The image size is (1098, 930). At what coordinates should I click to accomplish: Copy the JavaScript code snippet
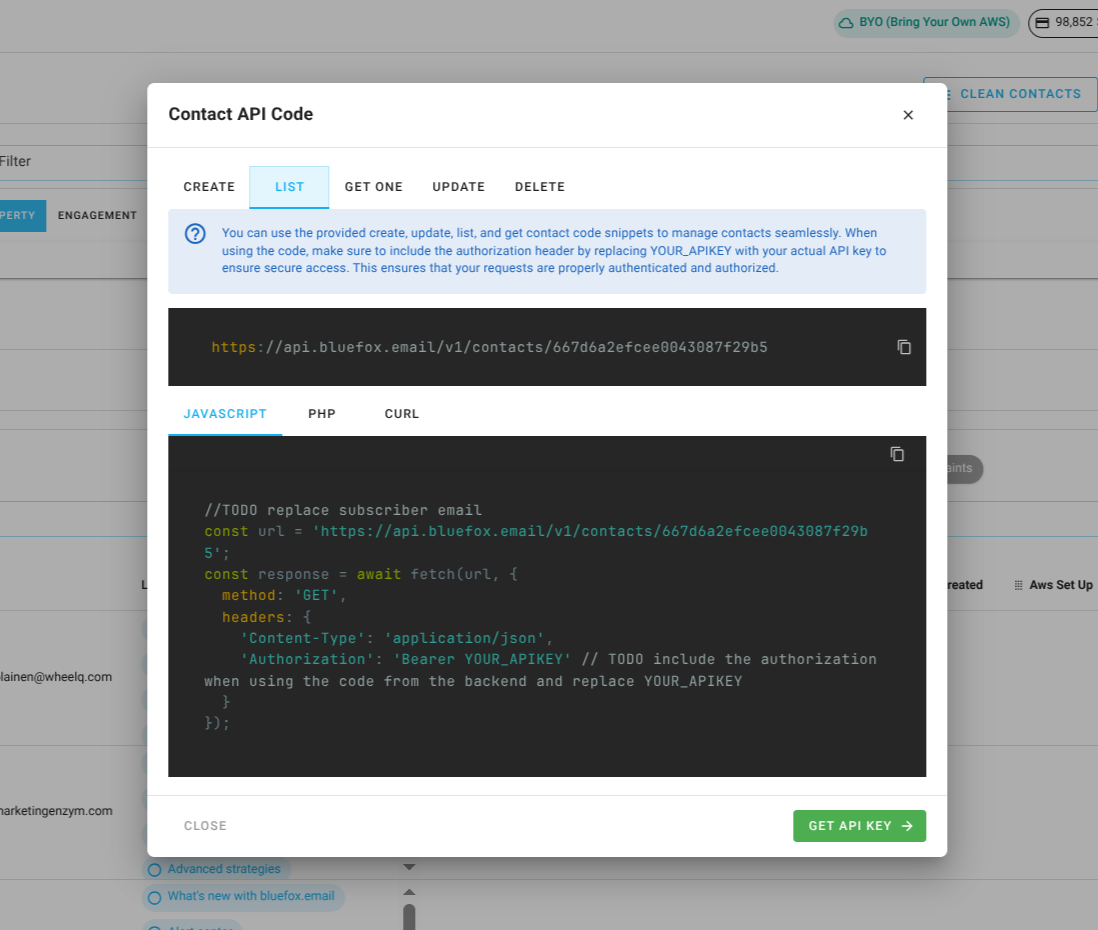[x=897, y=453]
